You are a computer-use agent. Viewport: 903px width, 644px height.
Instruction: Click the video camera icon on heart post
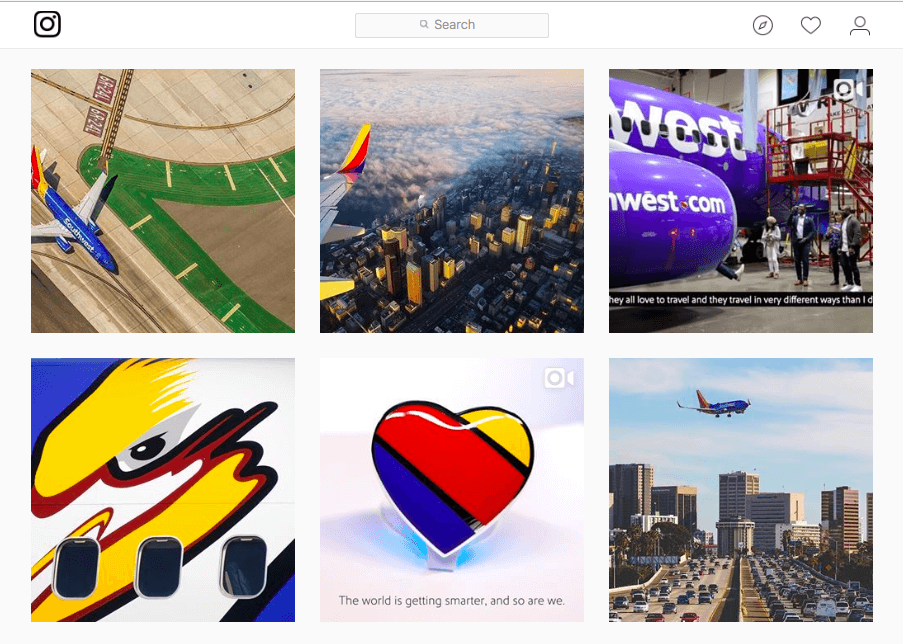coord(559,378)
